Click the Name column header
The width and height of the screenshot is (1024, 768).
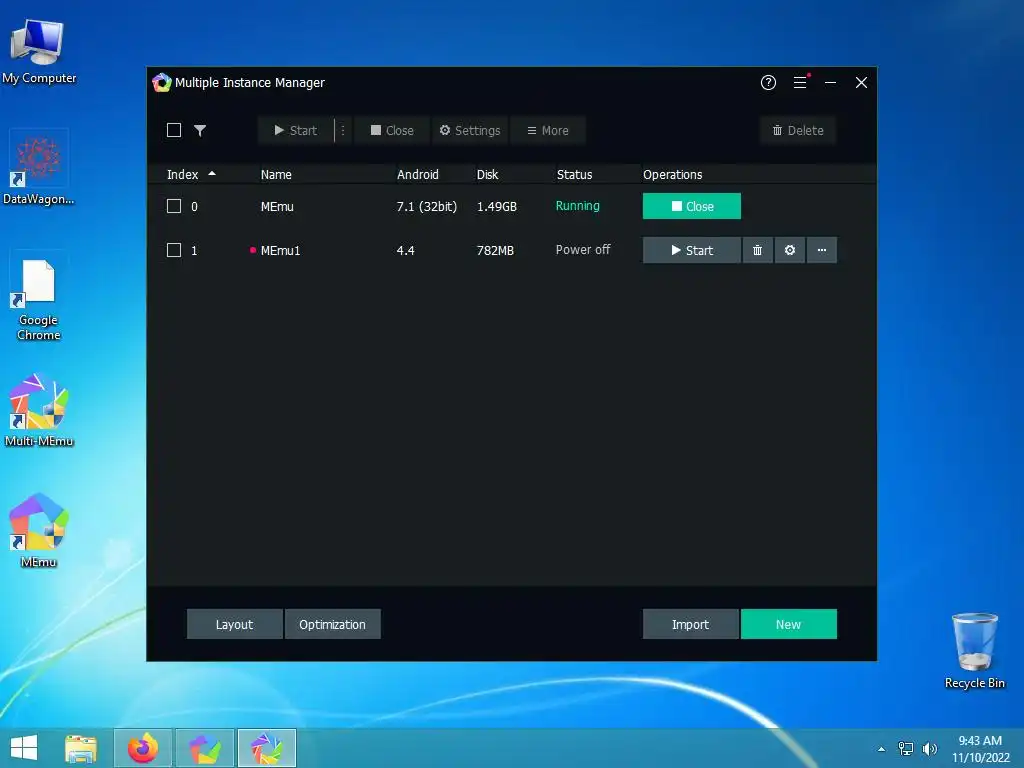(x=276, y=174)
